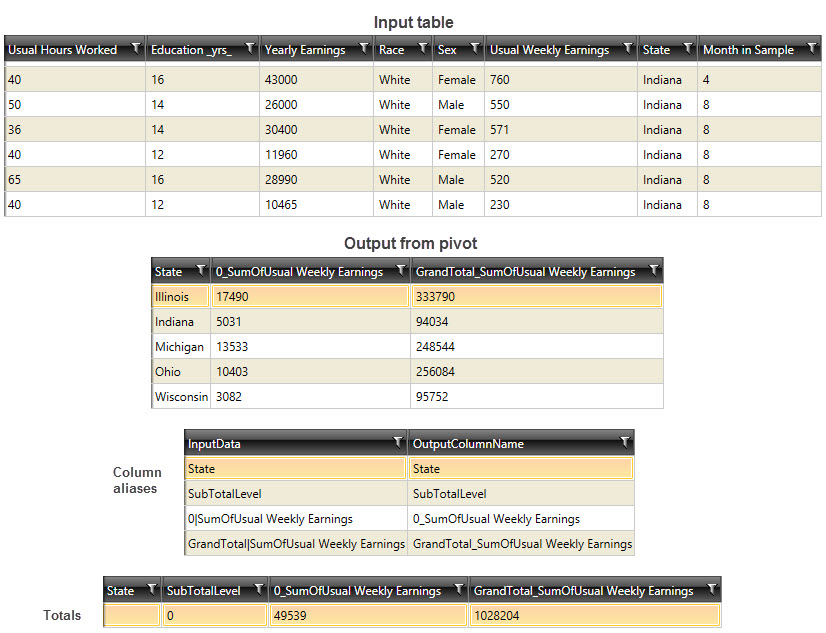Screen dimensions: 826x633
Task: Select Yearly Earnings value 30400
Action: coord(316,130)
